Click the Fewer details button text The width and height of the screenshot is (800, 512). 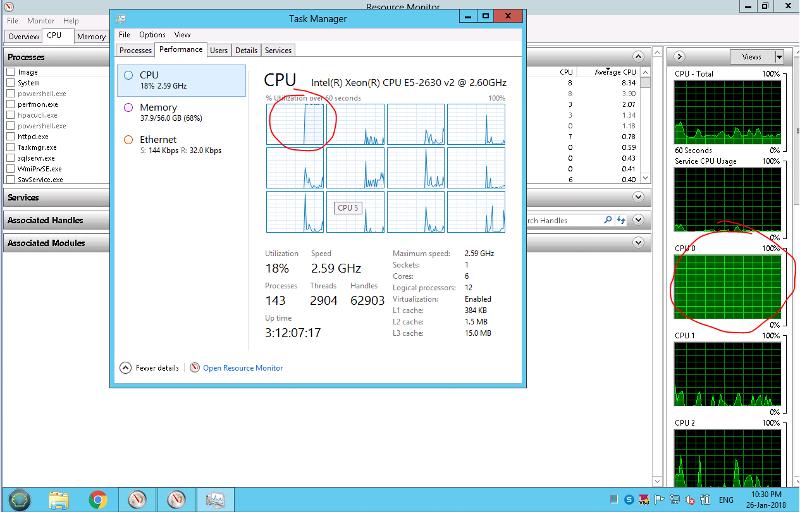(157, 368)
